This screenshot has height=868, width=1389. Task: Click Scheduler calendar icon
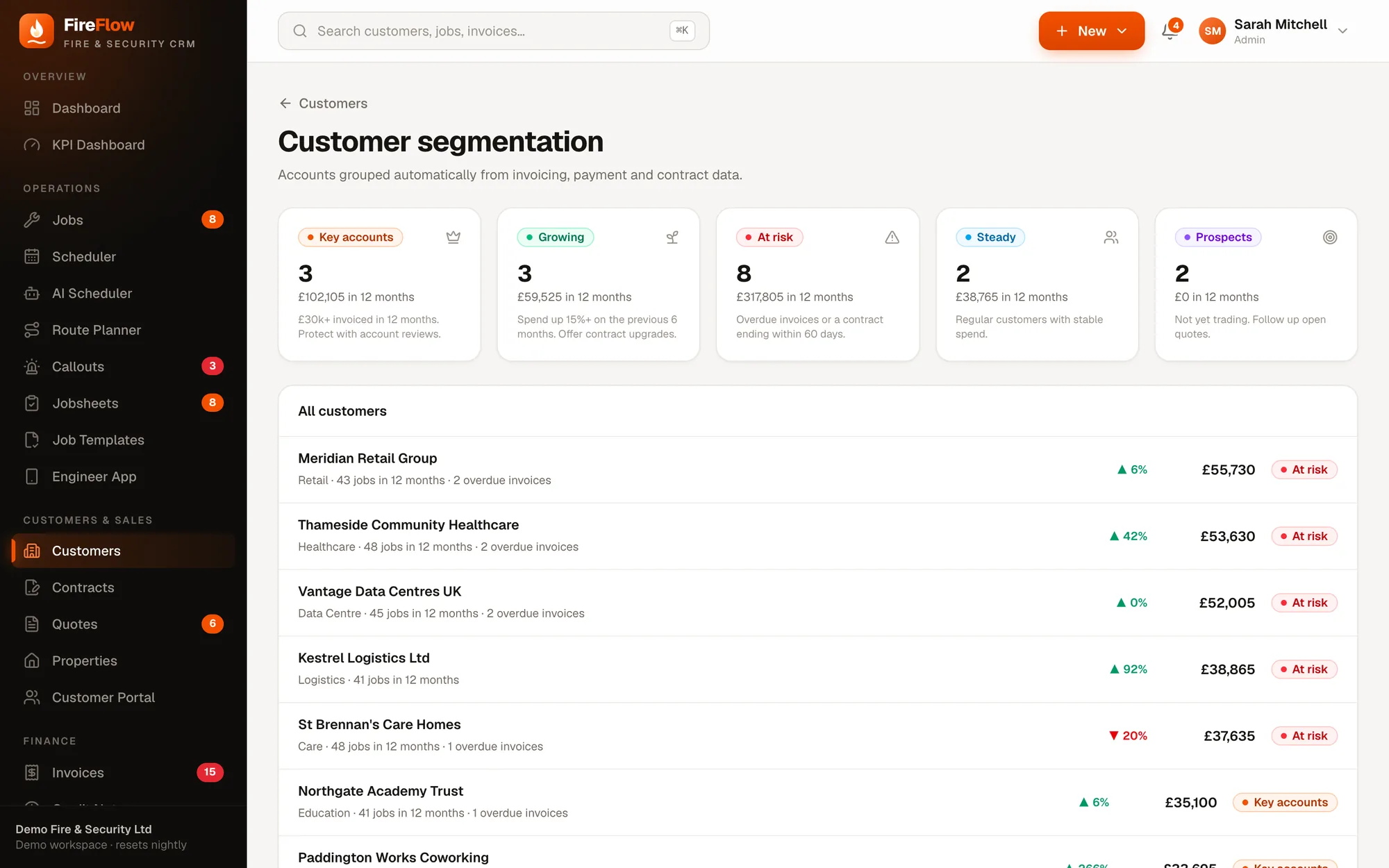point(32,257)
